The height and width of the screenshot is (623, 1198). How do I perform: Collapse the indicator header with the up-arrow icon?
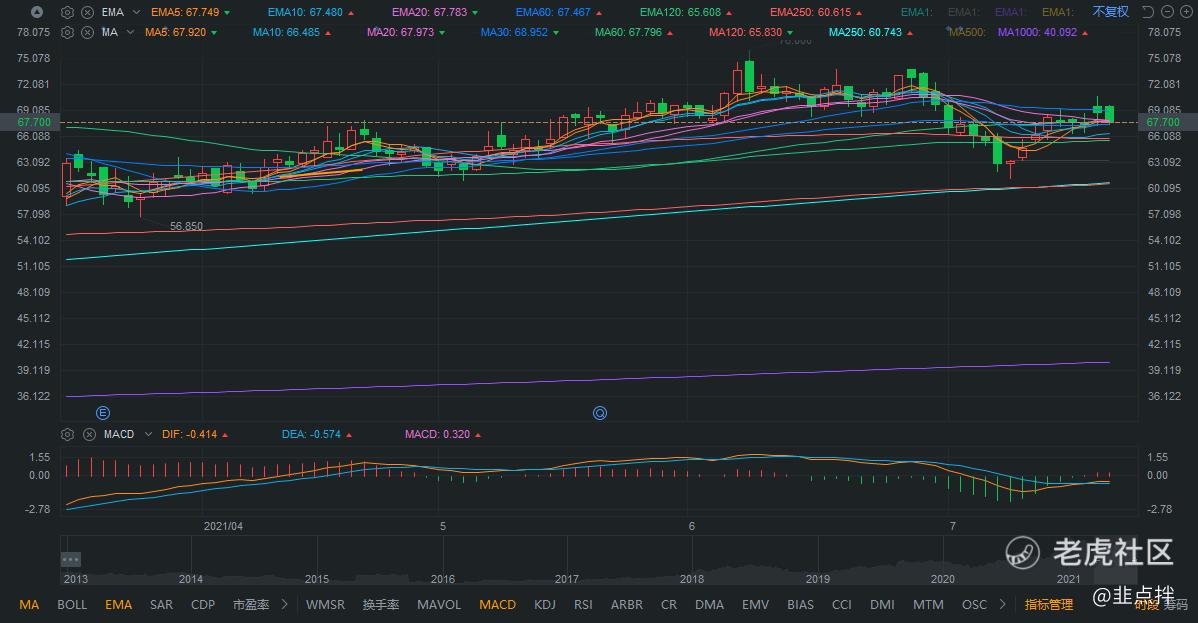pyautogui.click(x=37, y=12)
